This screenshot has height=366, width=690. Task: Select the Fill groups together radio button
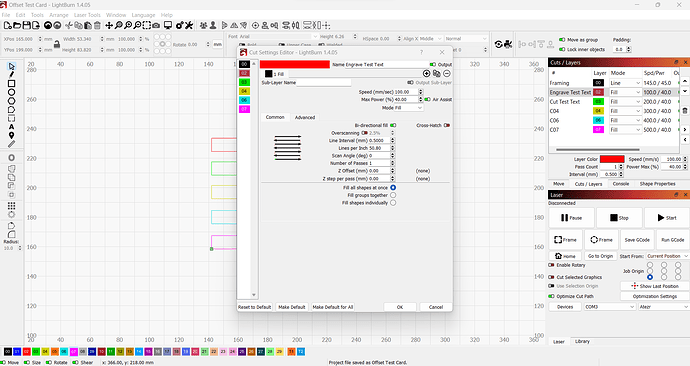pos(393,195)
